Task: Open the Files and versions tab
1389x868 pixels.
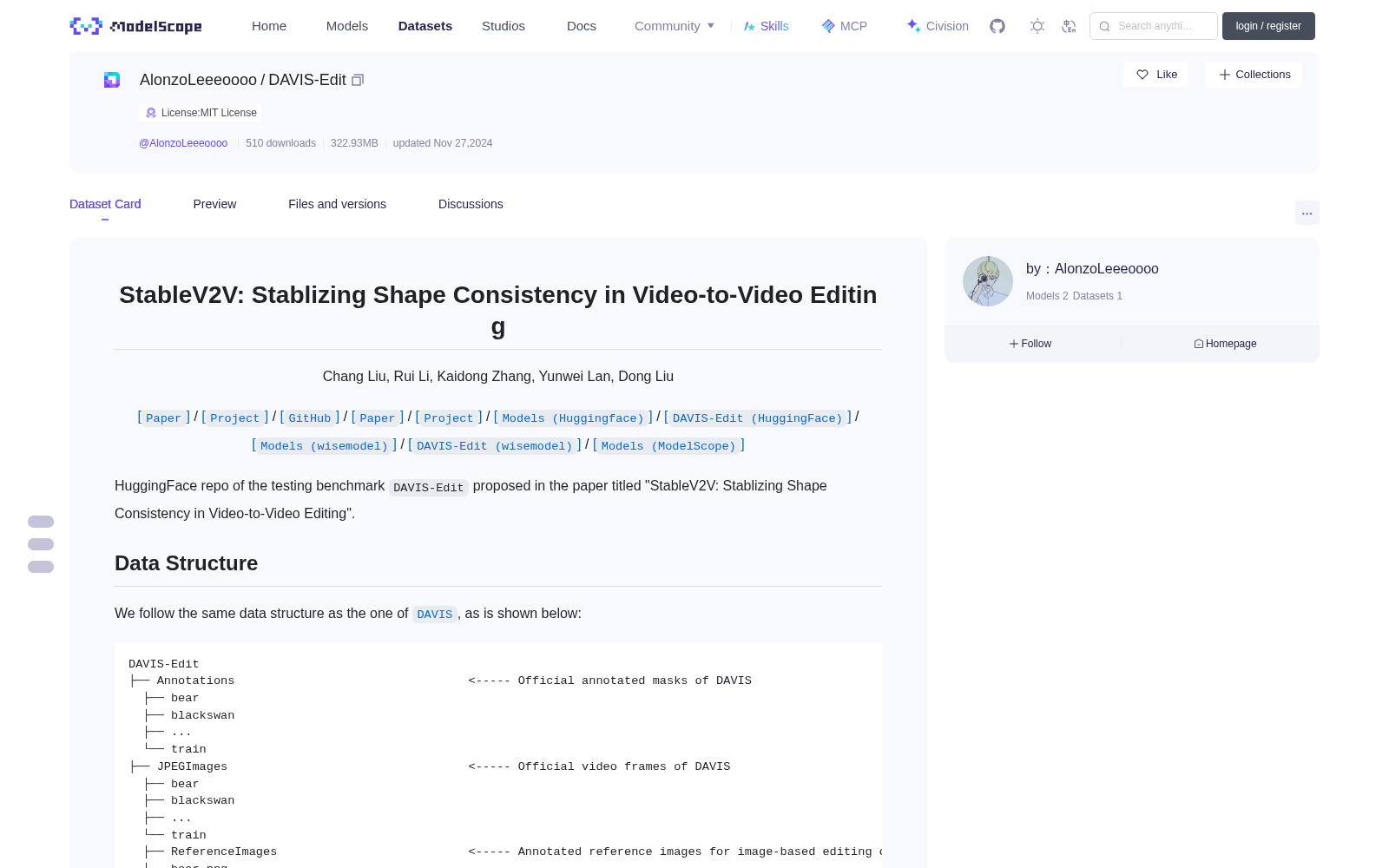Action: (x=337, y=204)
